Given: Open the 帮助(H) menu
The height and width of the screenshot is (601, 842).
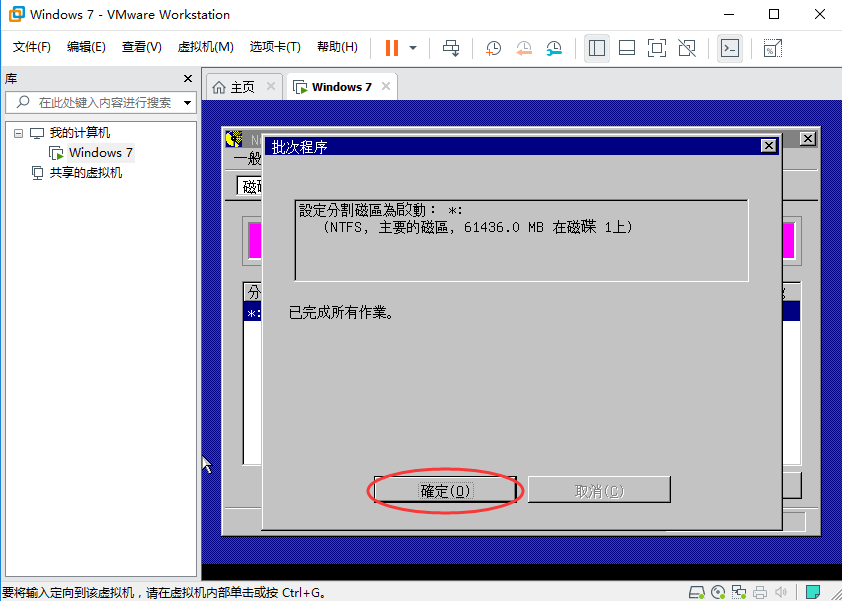Looking at the screenshot, I should [x=337, y=47].
